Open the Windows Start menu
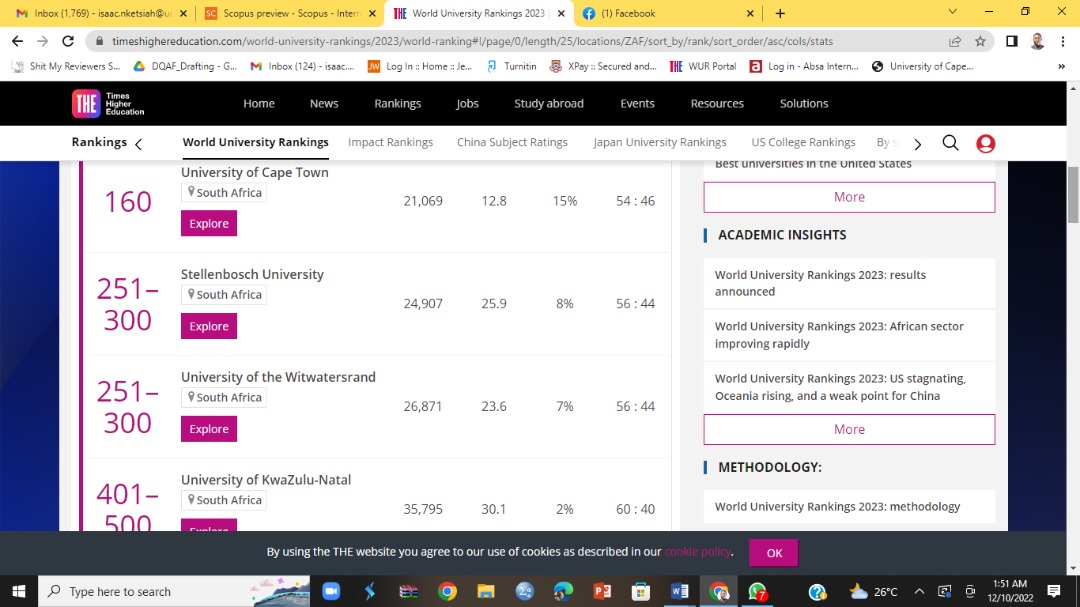The width and height of the screenshot is (1080, 607). pos(19,591)
